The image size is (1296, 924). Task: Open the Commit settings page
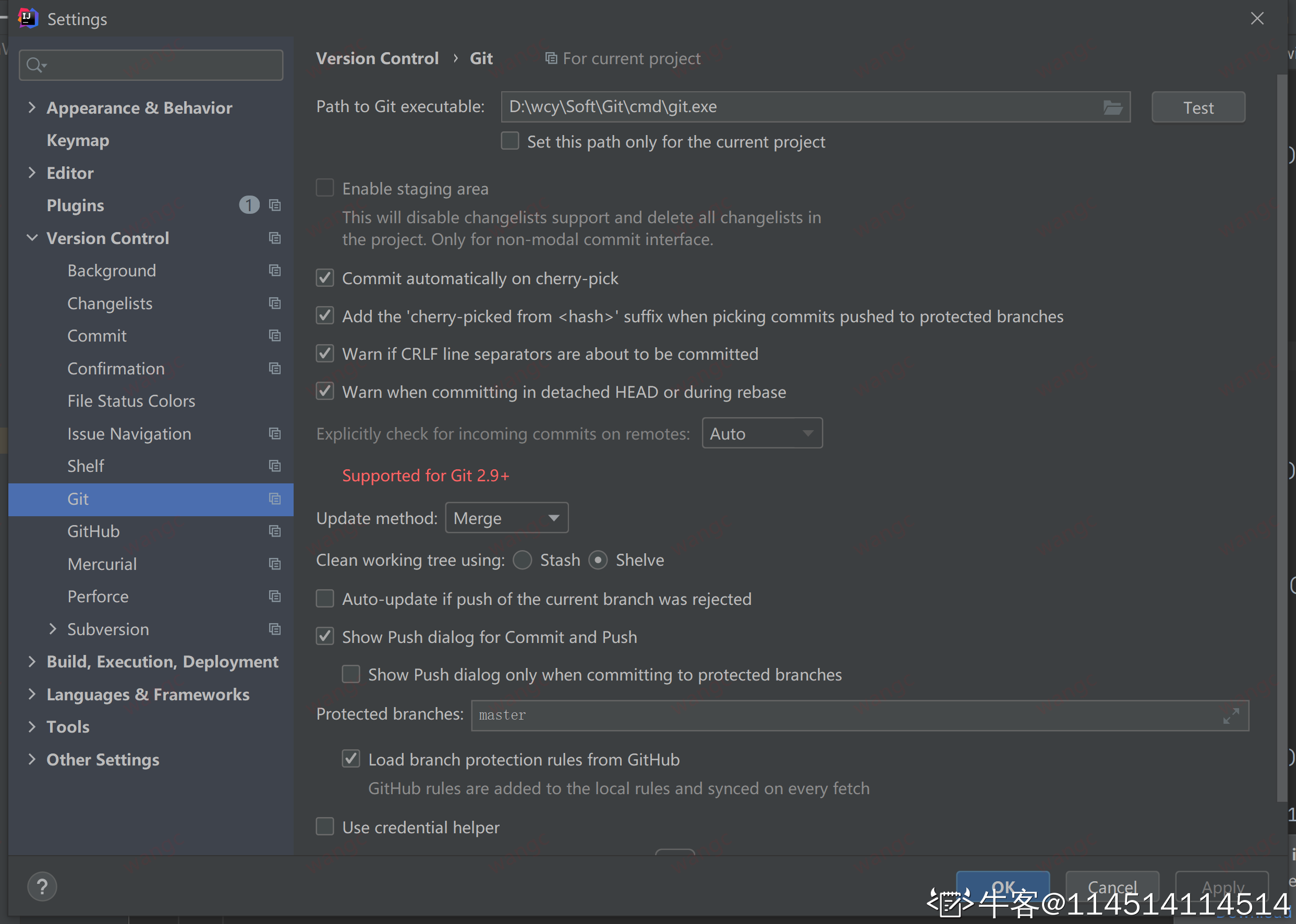point(96,336)
